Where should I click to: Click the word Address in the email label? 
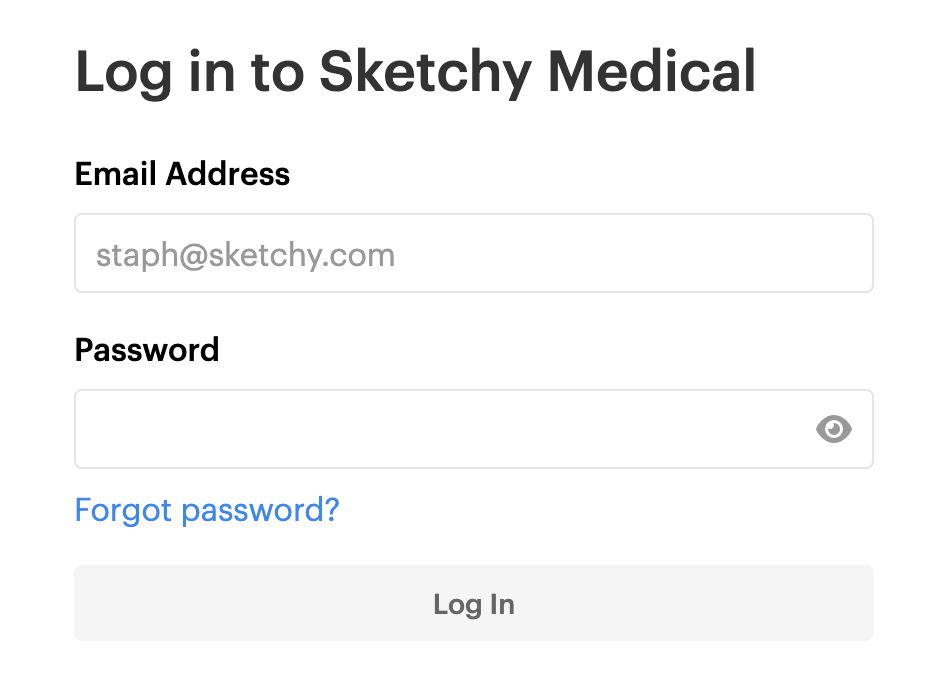pyautogui.click(x=228, y=174)
